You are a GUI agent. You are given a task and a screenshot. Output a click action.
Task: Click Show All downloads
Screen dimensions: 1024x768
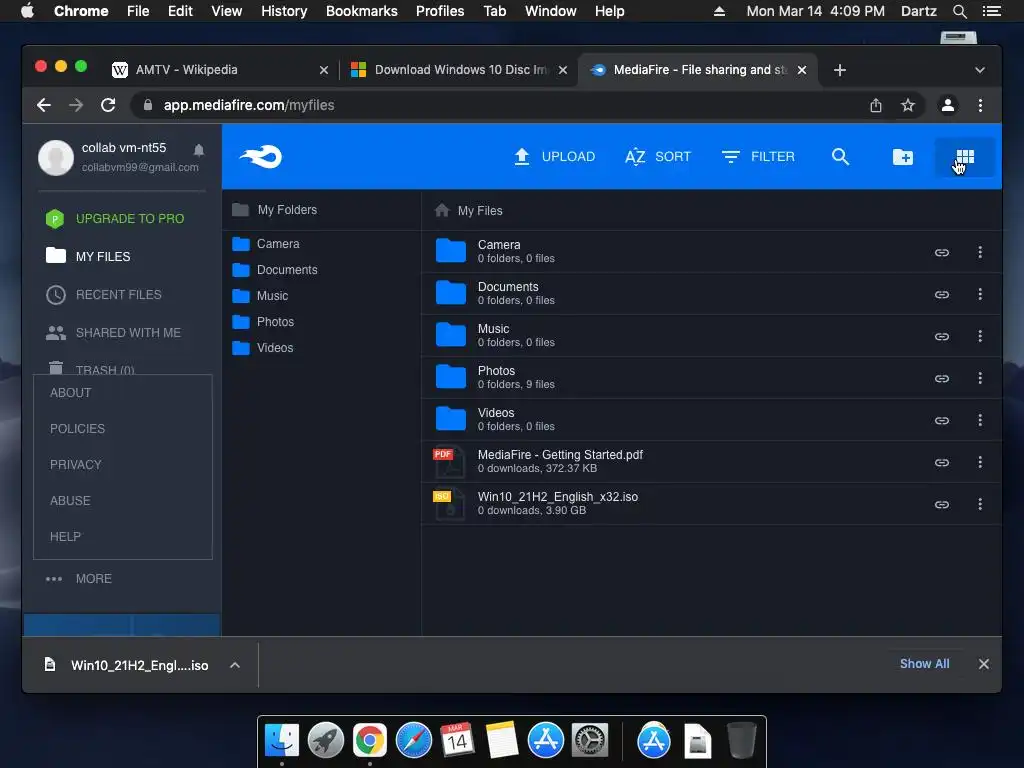924,664
